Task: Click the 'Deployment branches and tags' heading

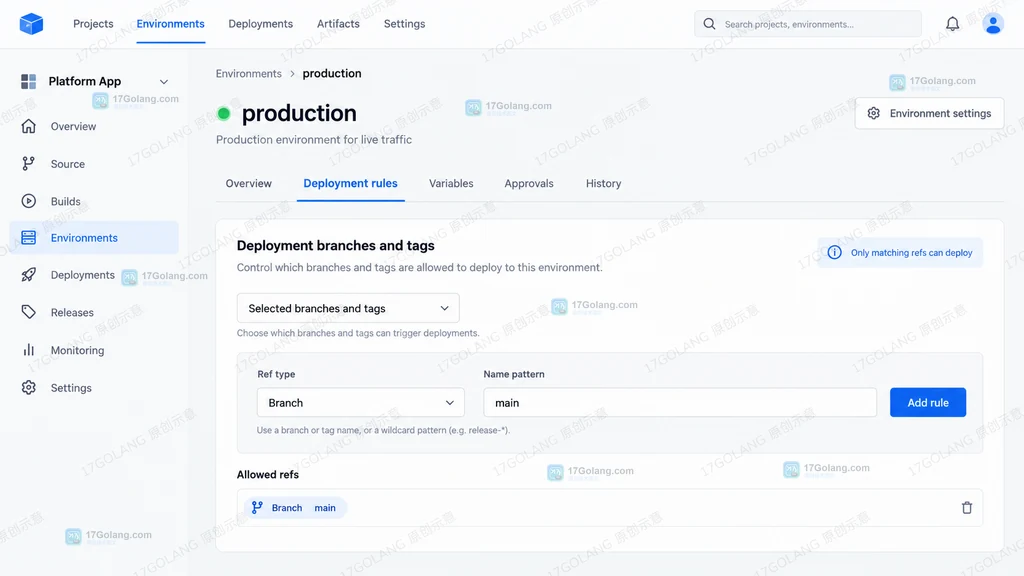Action: (336, 246)
